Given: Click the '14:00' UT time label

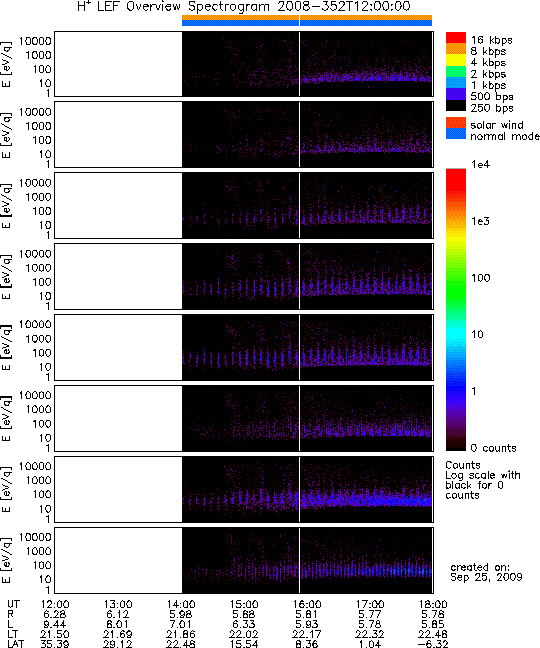Looking at the screenshot, I should pyautogui.click(x=181, y=605).
